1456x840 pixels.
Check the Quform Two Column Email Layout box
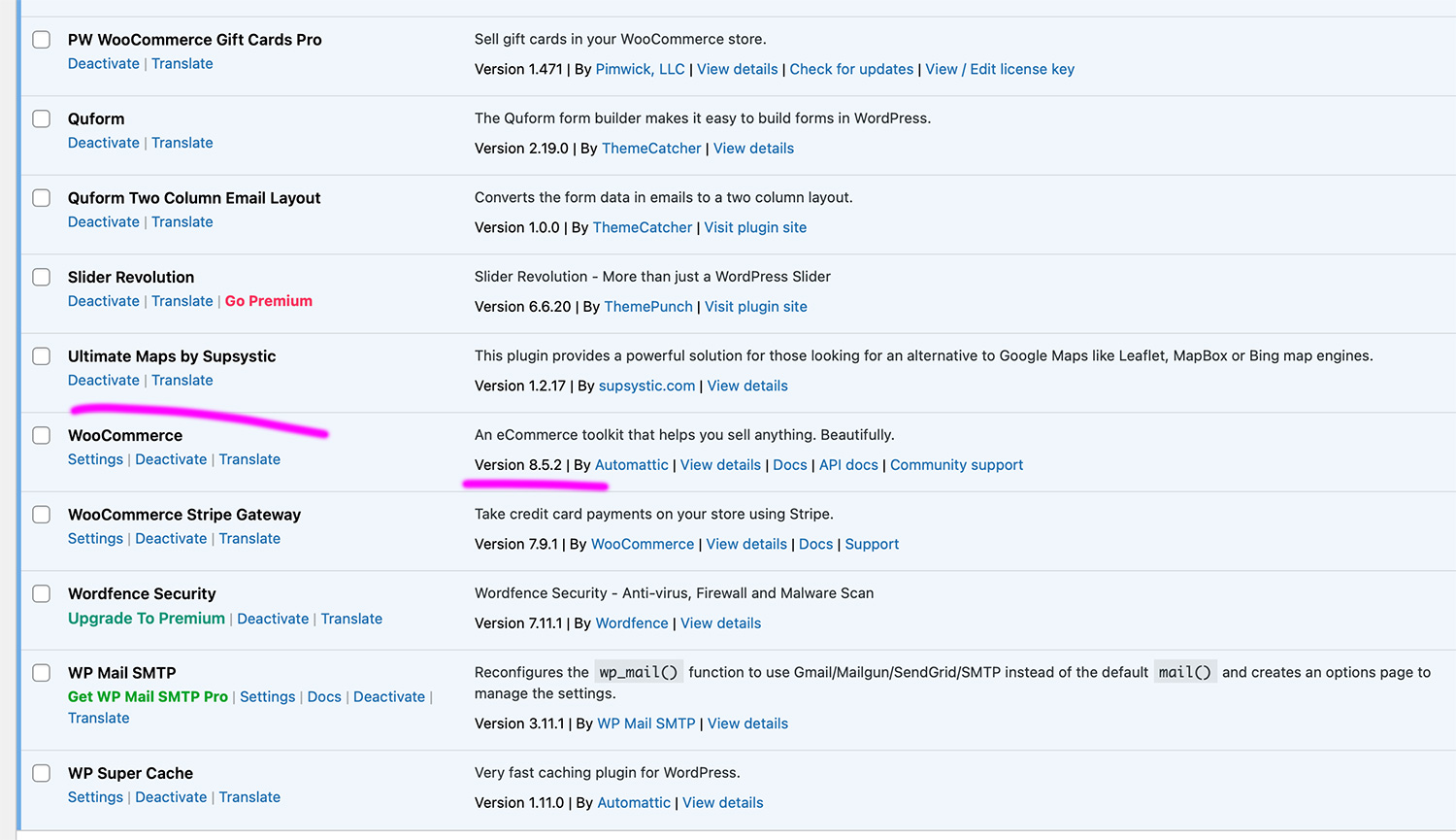42,198
